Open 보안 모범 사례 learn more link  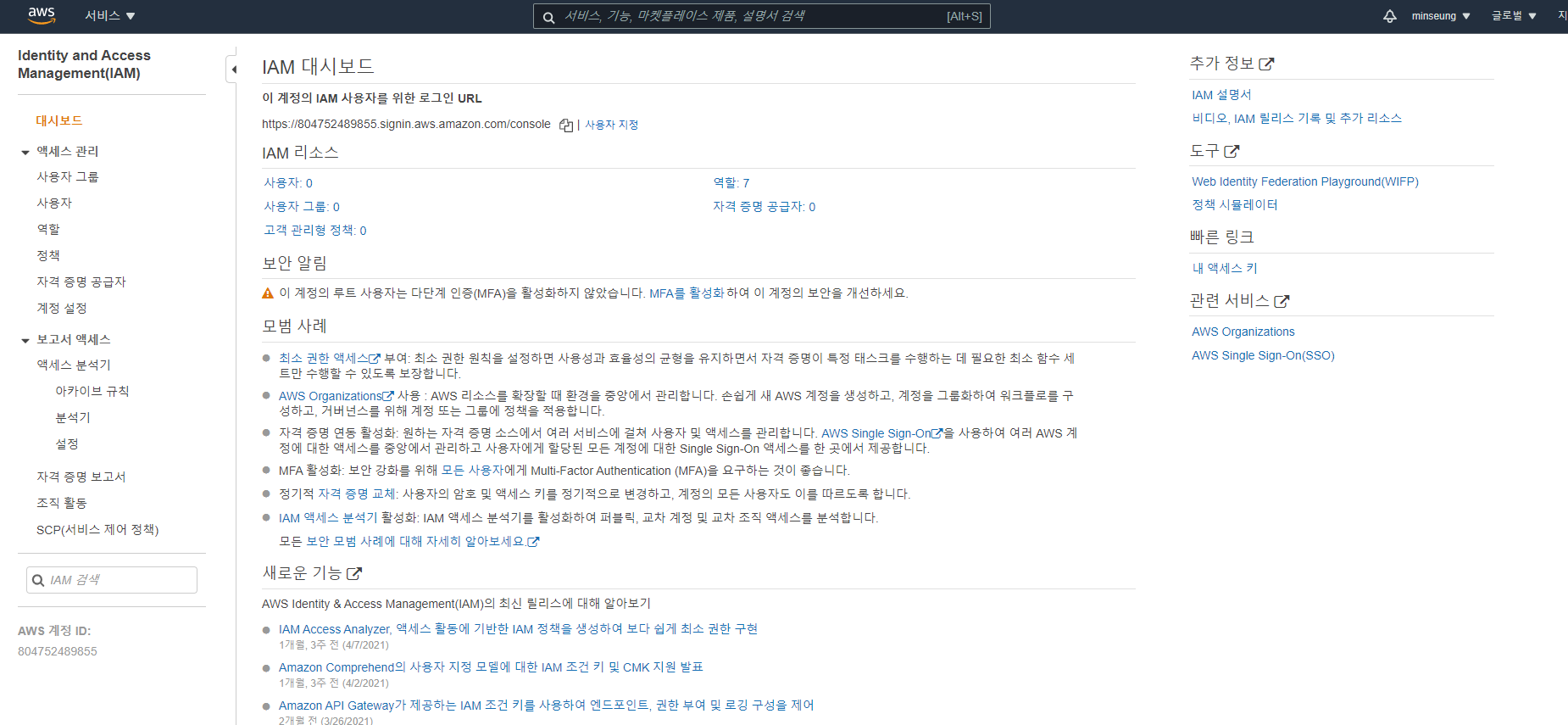423,541
